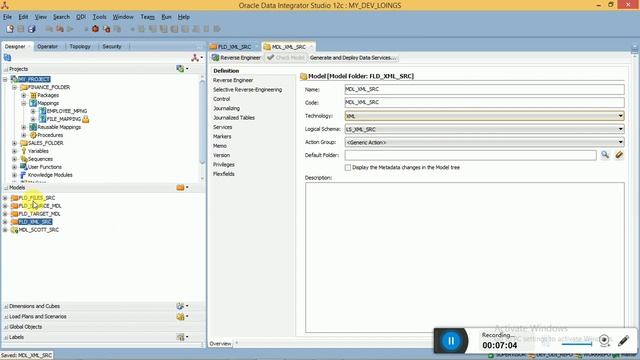Viewport: 640px width, 360px height.
Task: Open the Flexfields section
Action: (224, 174)
